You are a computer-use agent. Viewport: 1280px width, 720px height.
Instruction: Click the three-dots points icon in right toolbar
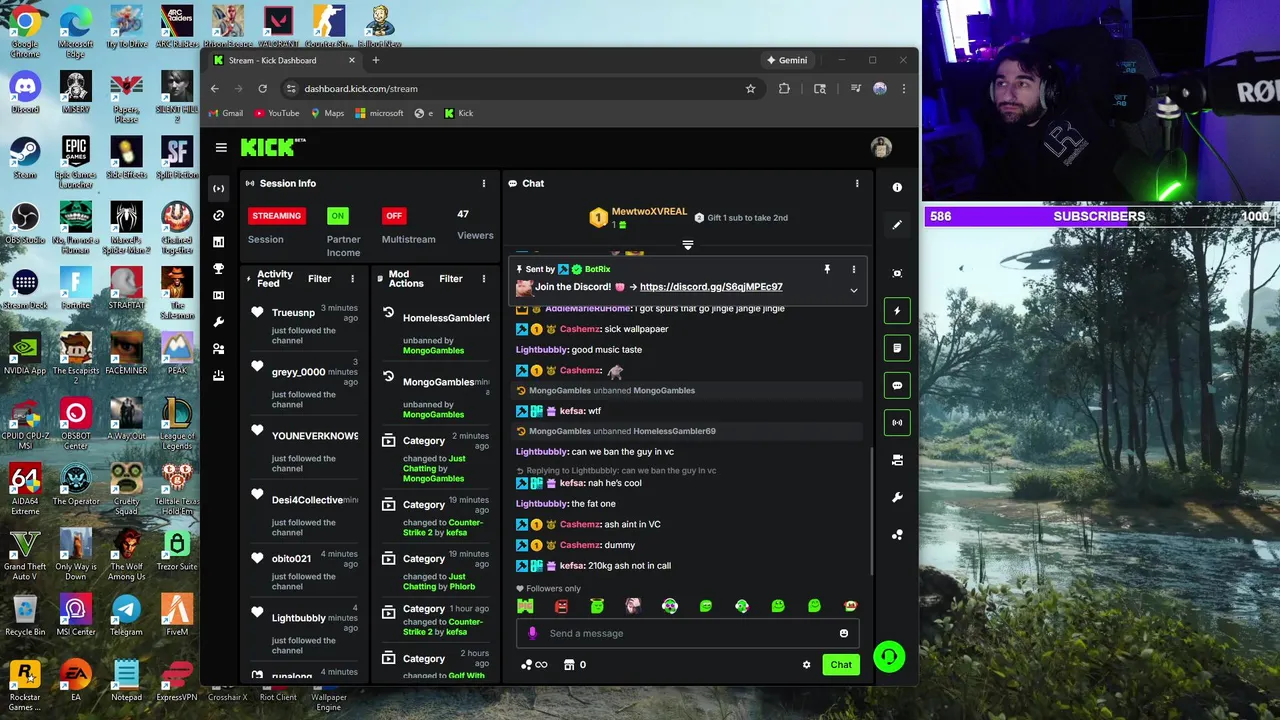pyautogui.click(x=897, y=535)
